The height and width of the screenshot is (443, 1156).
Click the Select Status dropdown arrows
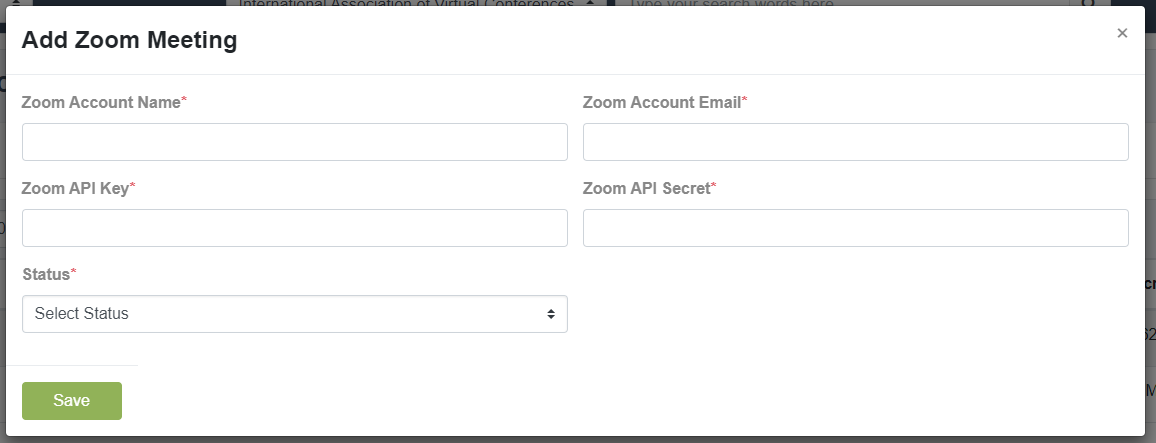tap(551, 314)
